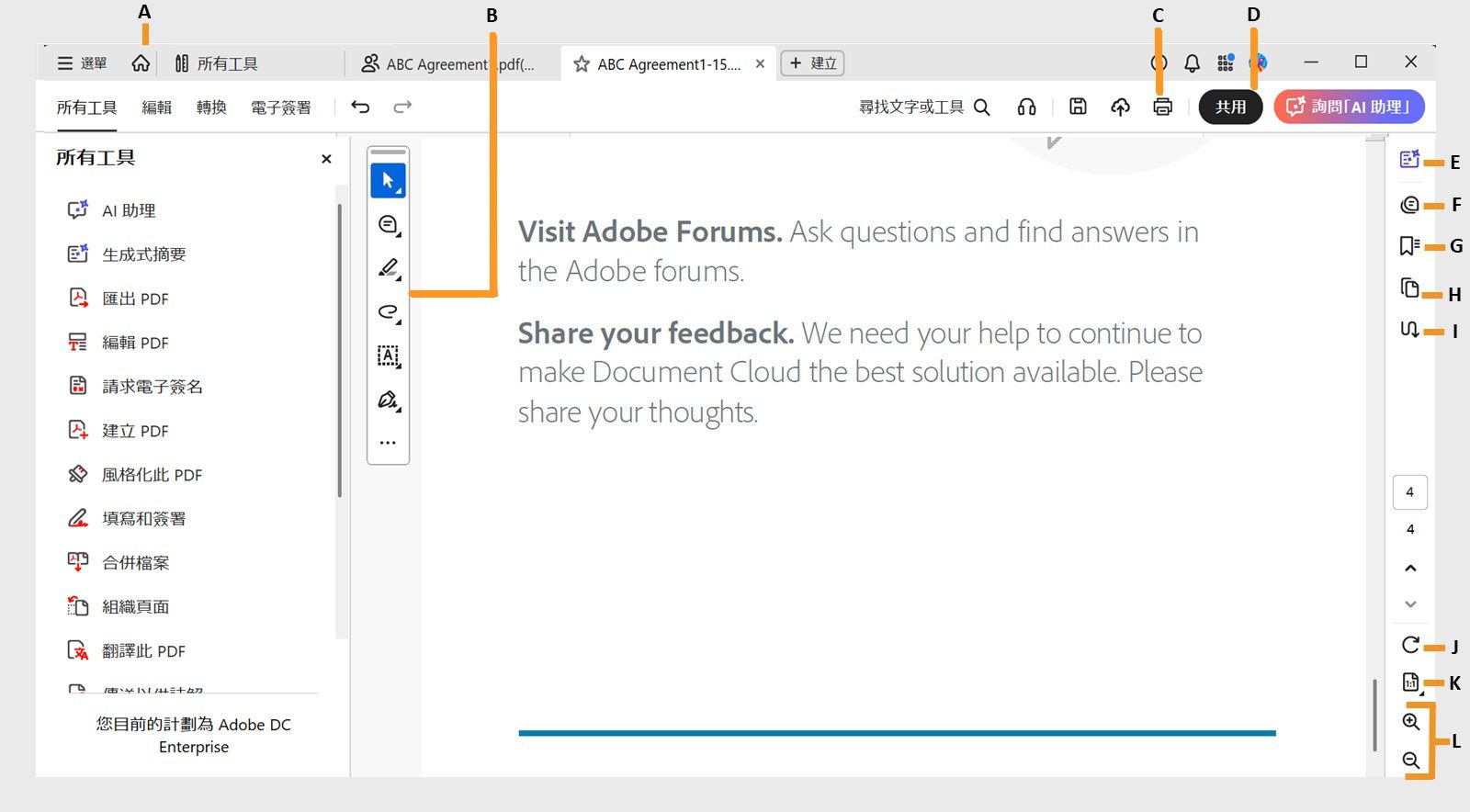Select the fountain pen sign tool
Viewport: 1470px width, 812px height.
point(388,400)
